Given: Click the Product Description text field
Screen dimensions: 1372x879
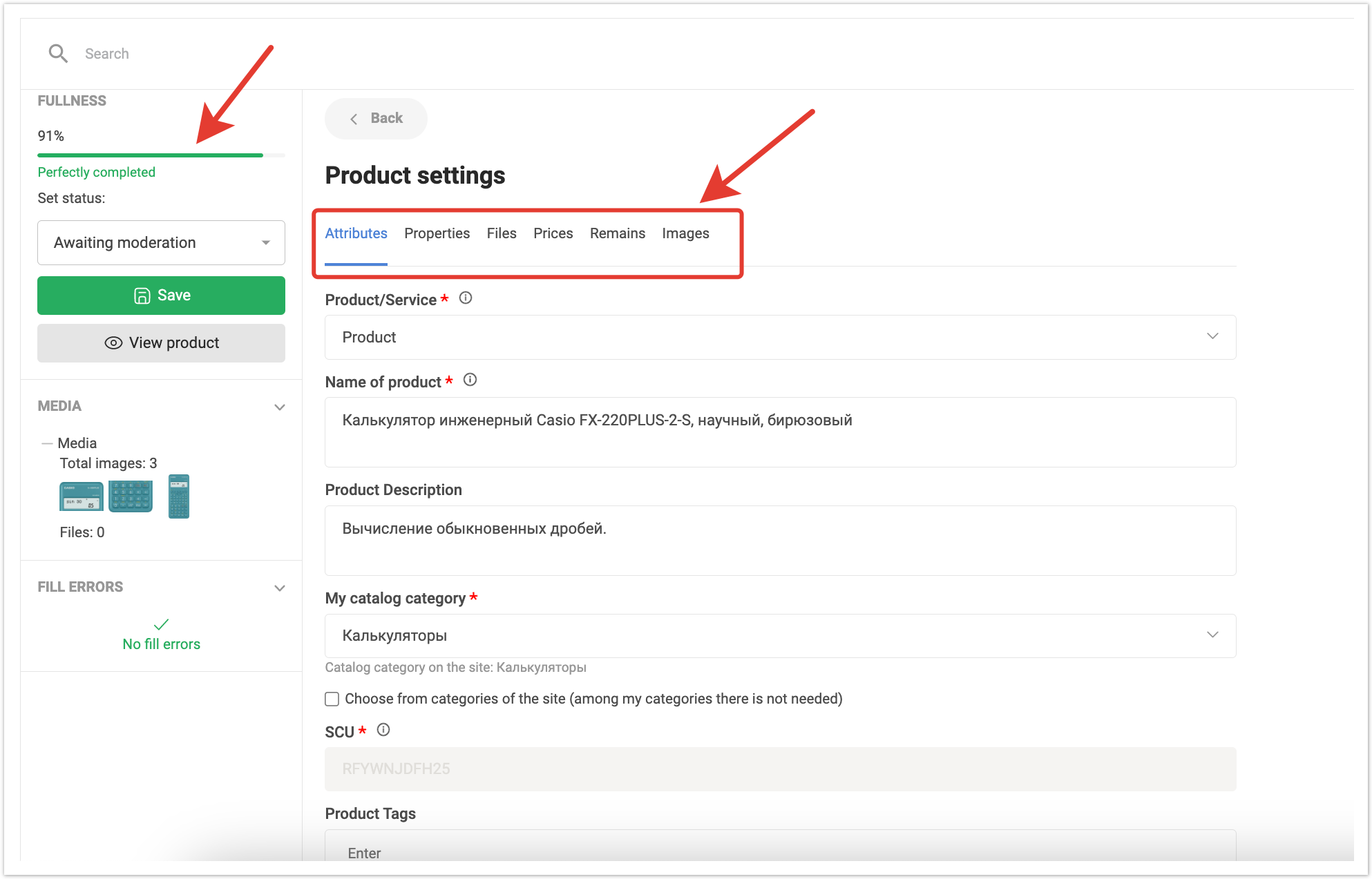Looking at the screenshot, I should tap(780, 540).
